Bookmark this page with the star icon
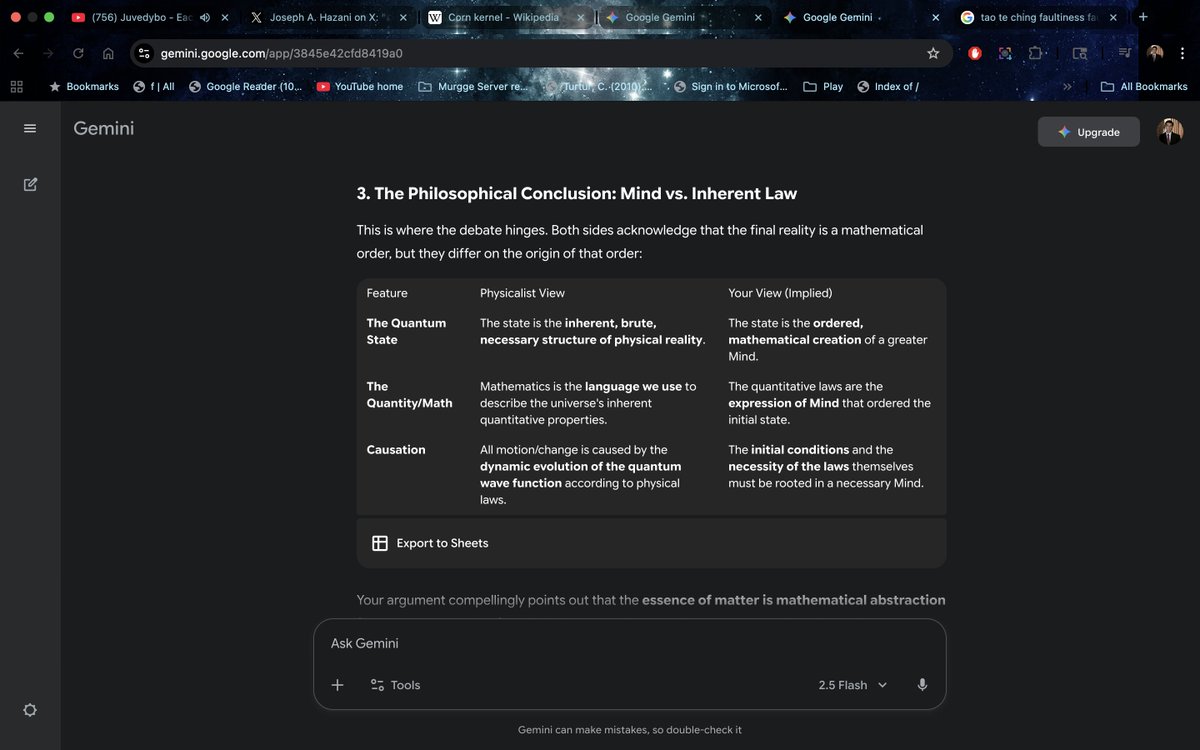The height and width of the screenshot is (750, 1200). [x=933, y=53]
